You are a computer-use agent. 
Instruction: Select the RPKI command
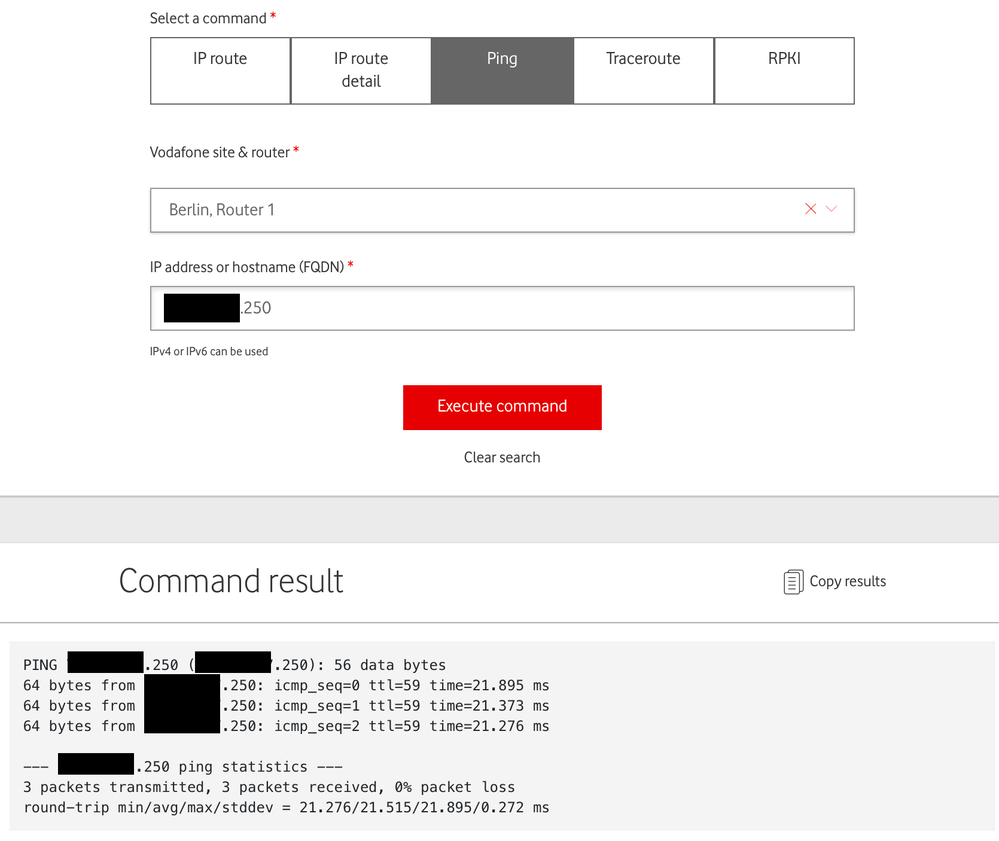click(x=784, y=71)
